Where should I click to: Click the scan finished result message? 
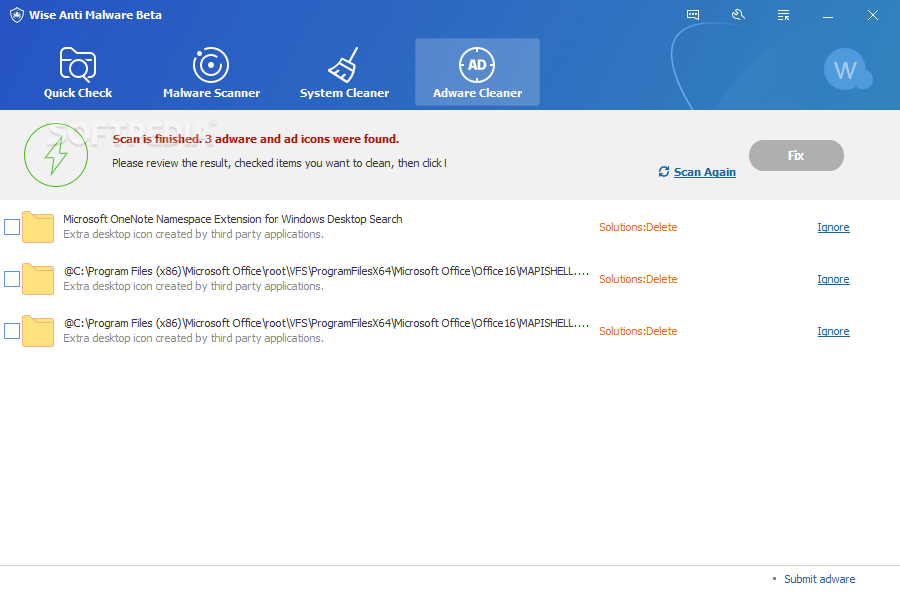point(255,139)
